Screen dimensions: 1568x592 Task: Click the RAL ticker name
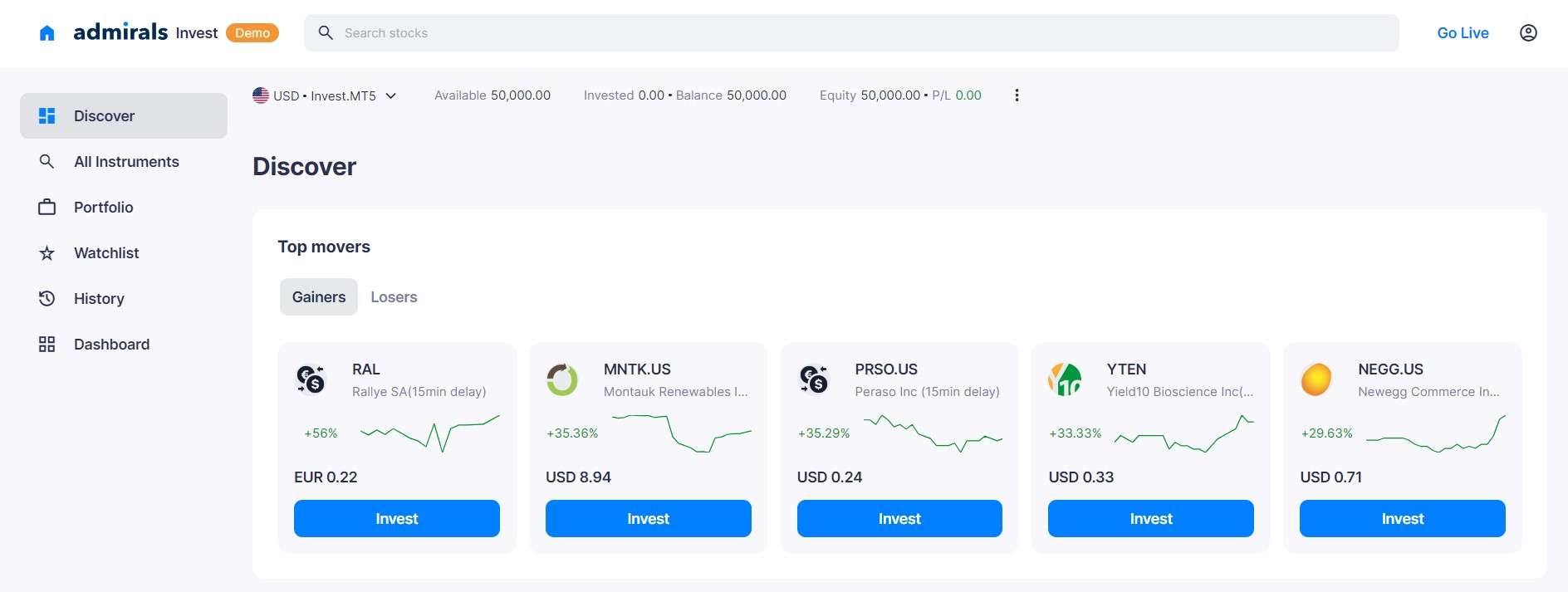click(x=365, y=369)
